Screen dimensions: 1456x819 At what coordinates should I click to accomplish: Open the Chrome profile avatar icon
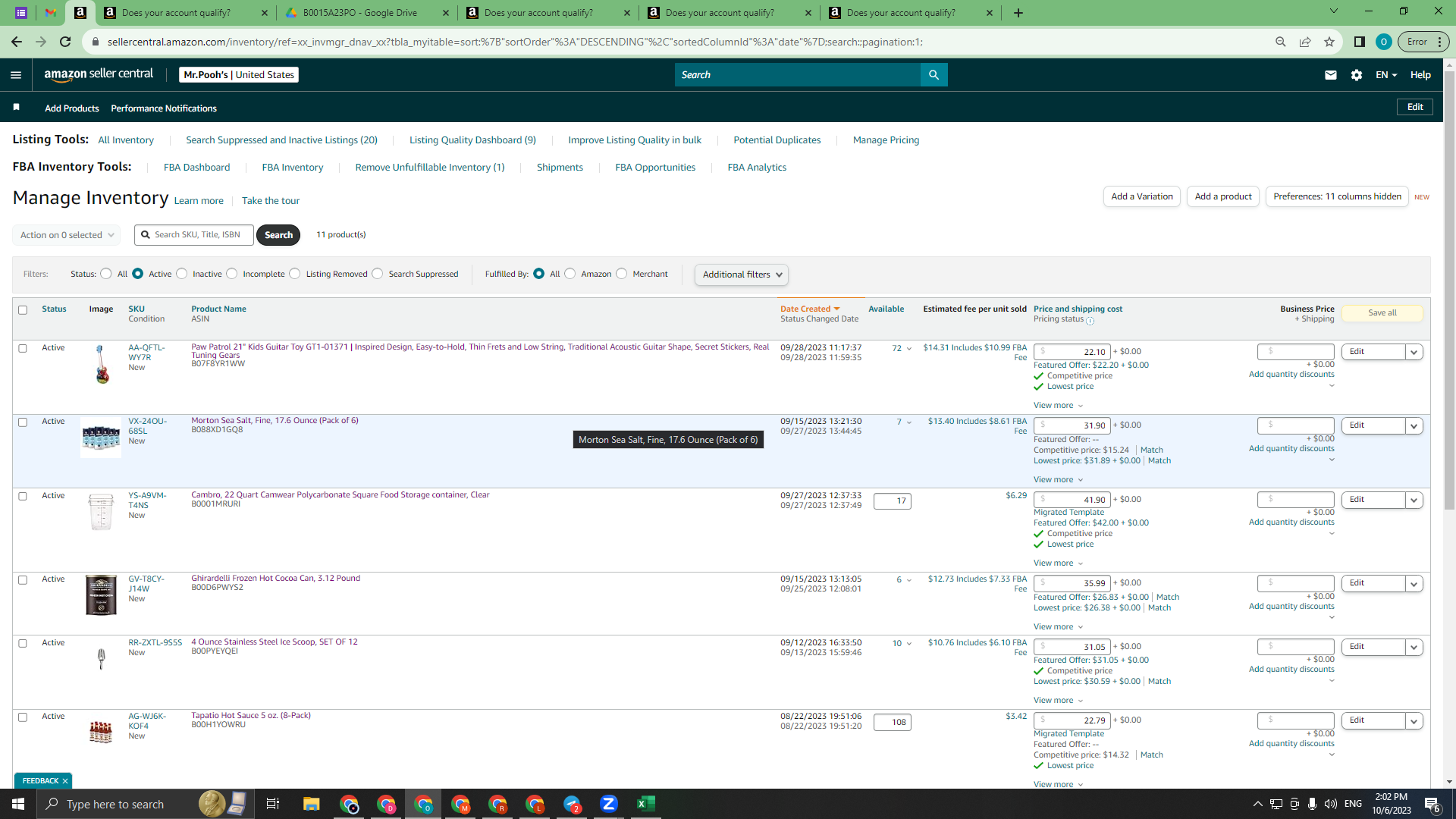(x=1384, y=42)
